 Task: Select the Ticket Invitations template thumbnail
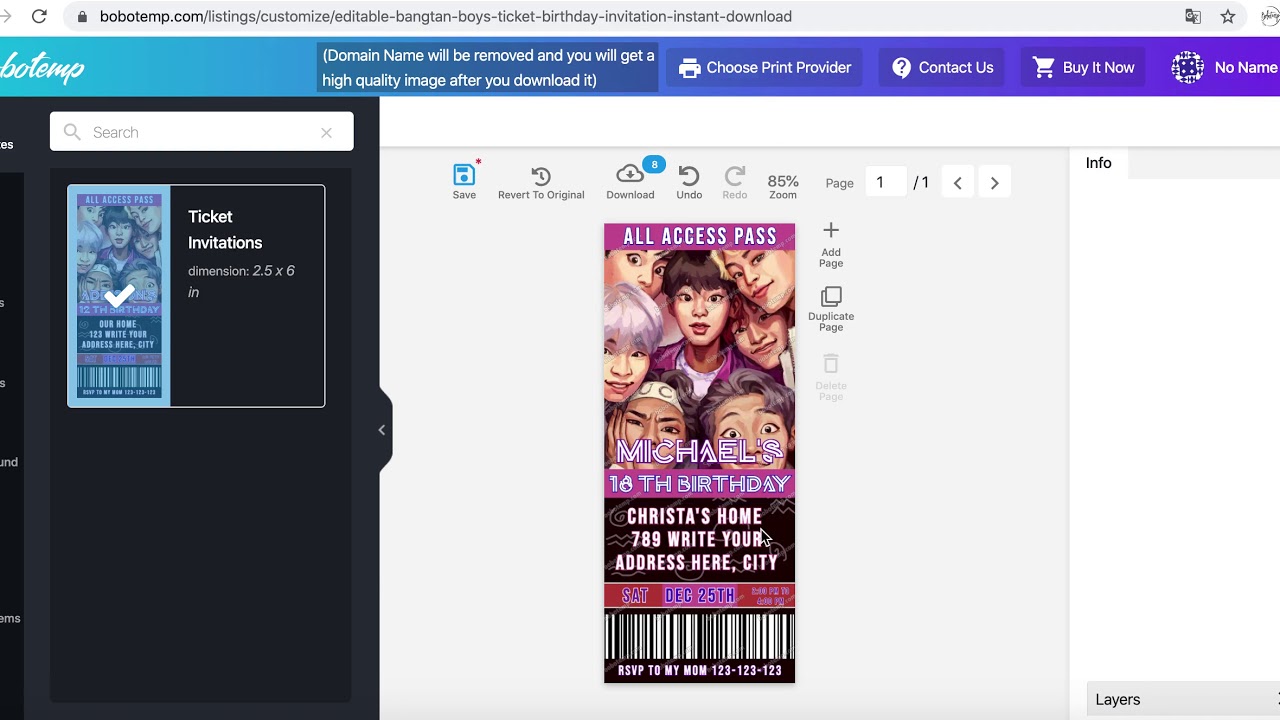click(x=119, y=296)
